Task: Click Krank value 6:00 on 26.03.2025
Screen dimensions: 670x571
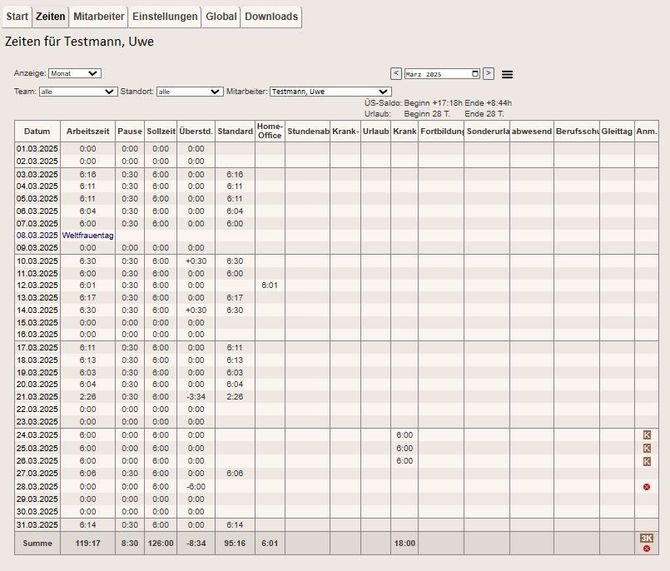Action: point(404,461)
